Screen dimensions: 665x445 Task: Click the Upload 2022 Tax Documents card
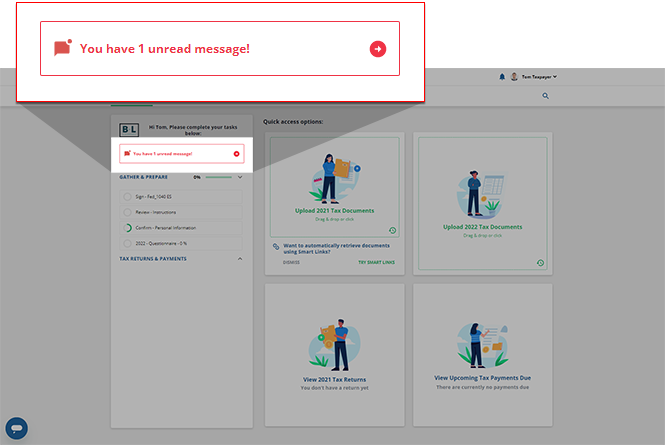(483, 203)
